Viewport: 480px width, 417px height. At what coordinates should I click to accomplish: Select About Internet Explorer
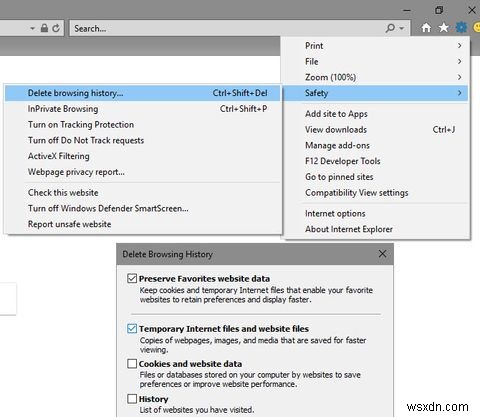point(376,229)
